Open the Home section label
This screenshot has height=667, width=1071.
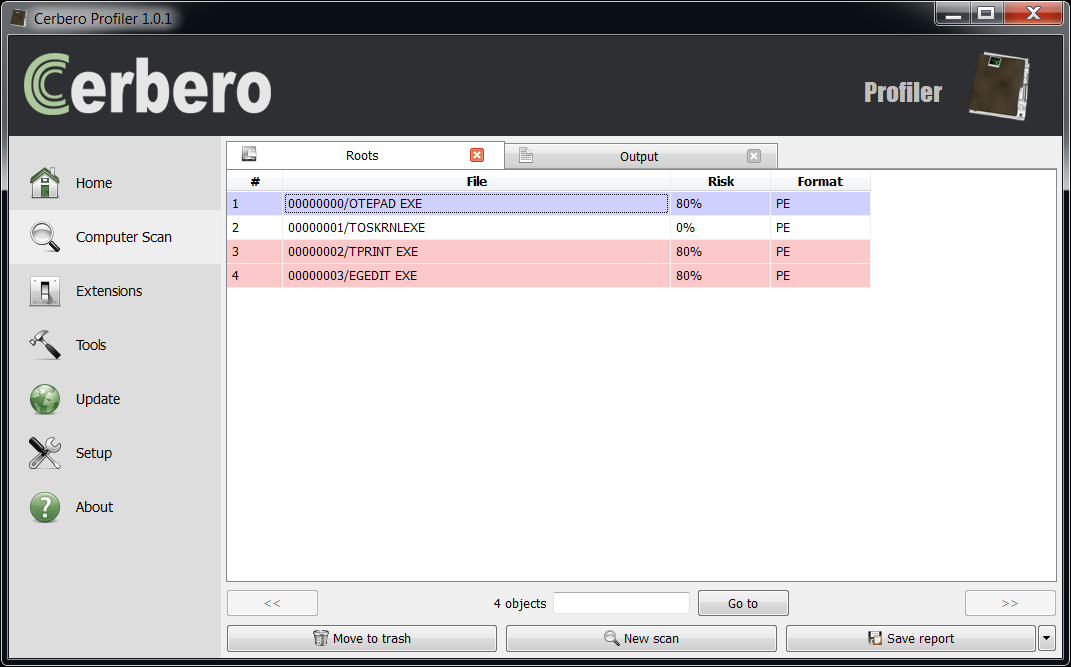pyautogui.click(x=94, y=183)
